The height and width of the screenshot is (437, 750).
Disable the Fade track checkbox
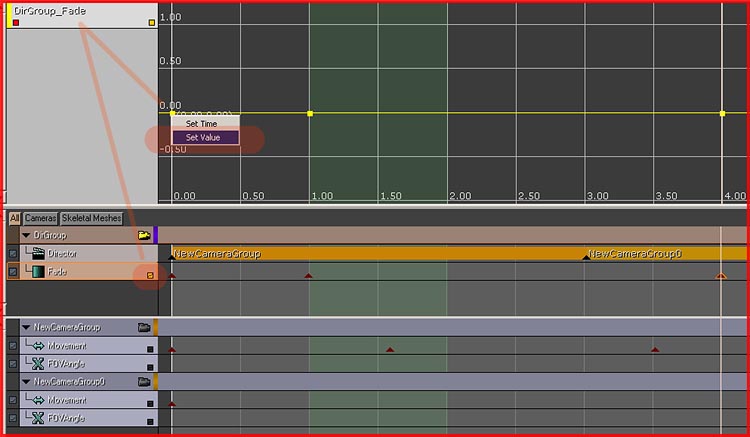pos(12,272)
